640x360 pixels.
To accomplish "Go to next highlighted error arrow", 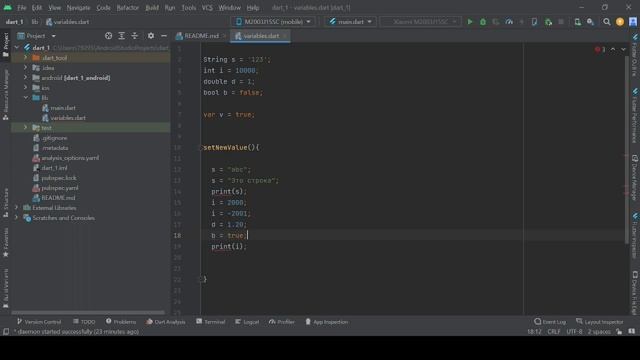I will pos(623,49).
